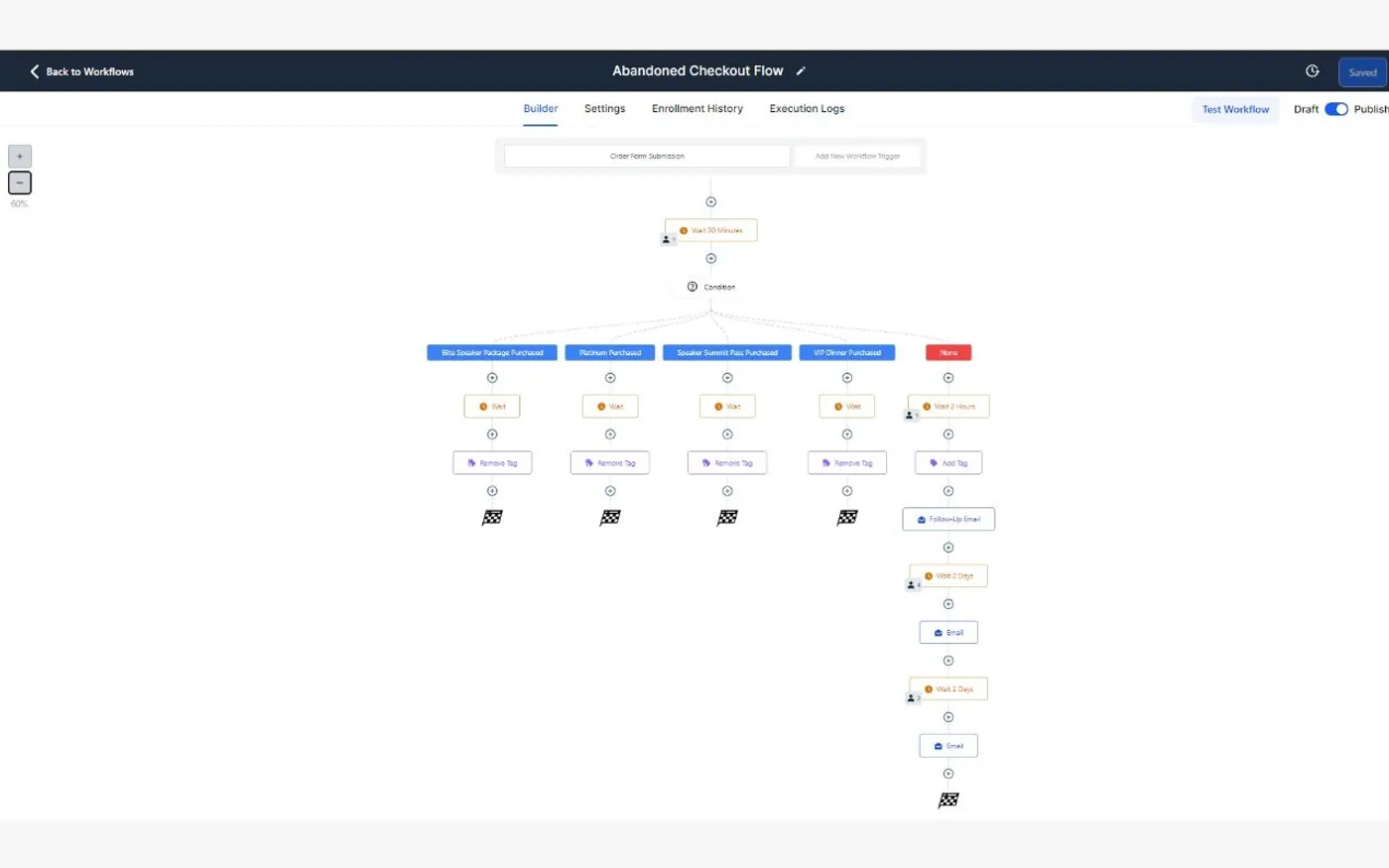Select the Speaker Summit Pass Purchased branch
This screenshot has height=868, width=1389.
tap(727, 352)
